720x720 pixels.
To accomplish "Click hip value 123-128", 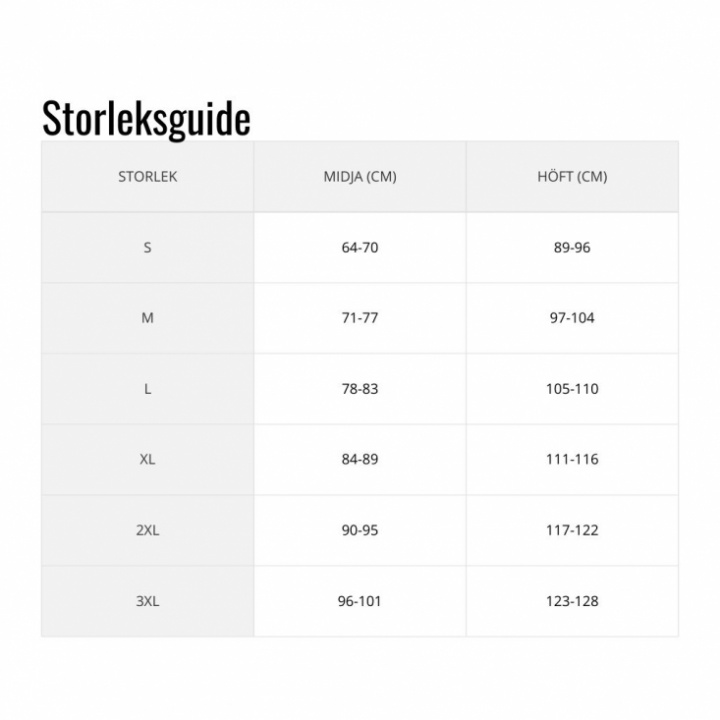I will click(572, 601).
